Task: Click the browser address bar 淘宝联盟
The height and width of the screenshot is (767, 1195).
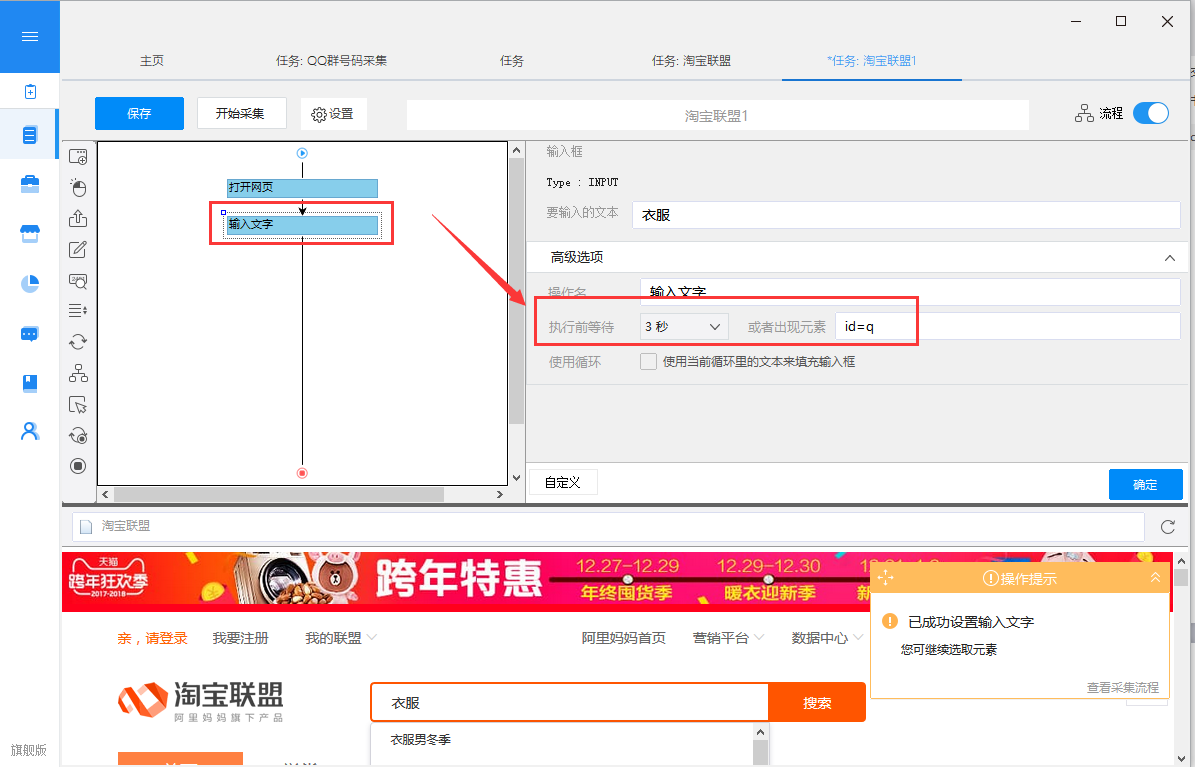Action: tap(608, 526)
